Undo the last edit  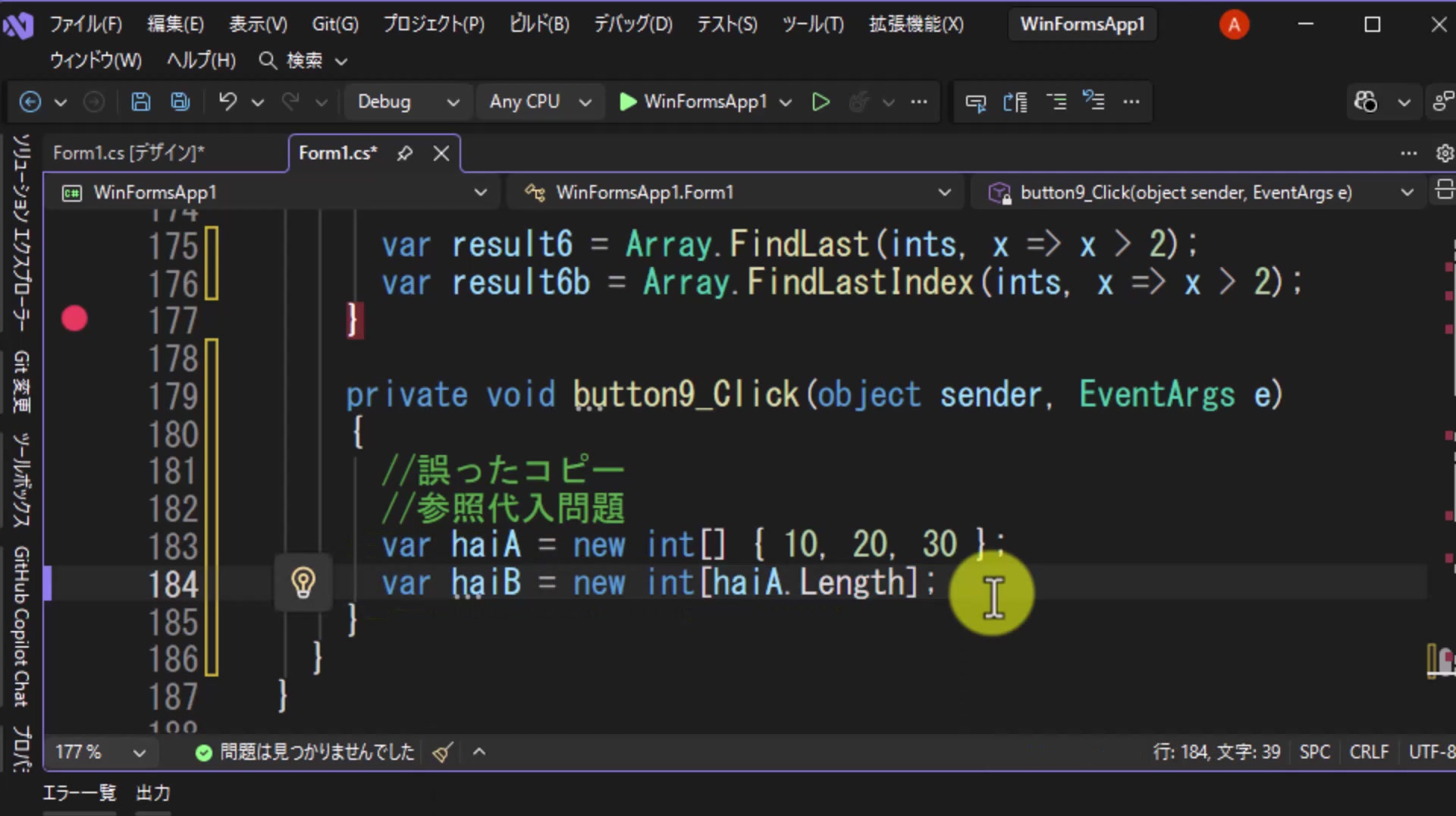pos(227,102)
